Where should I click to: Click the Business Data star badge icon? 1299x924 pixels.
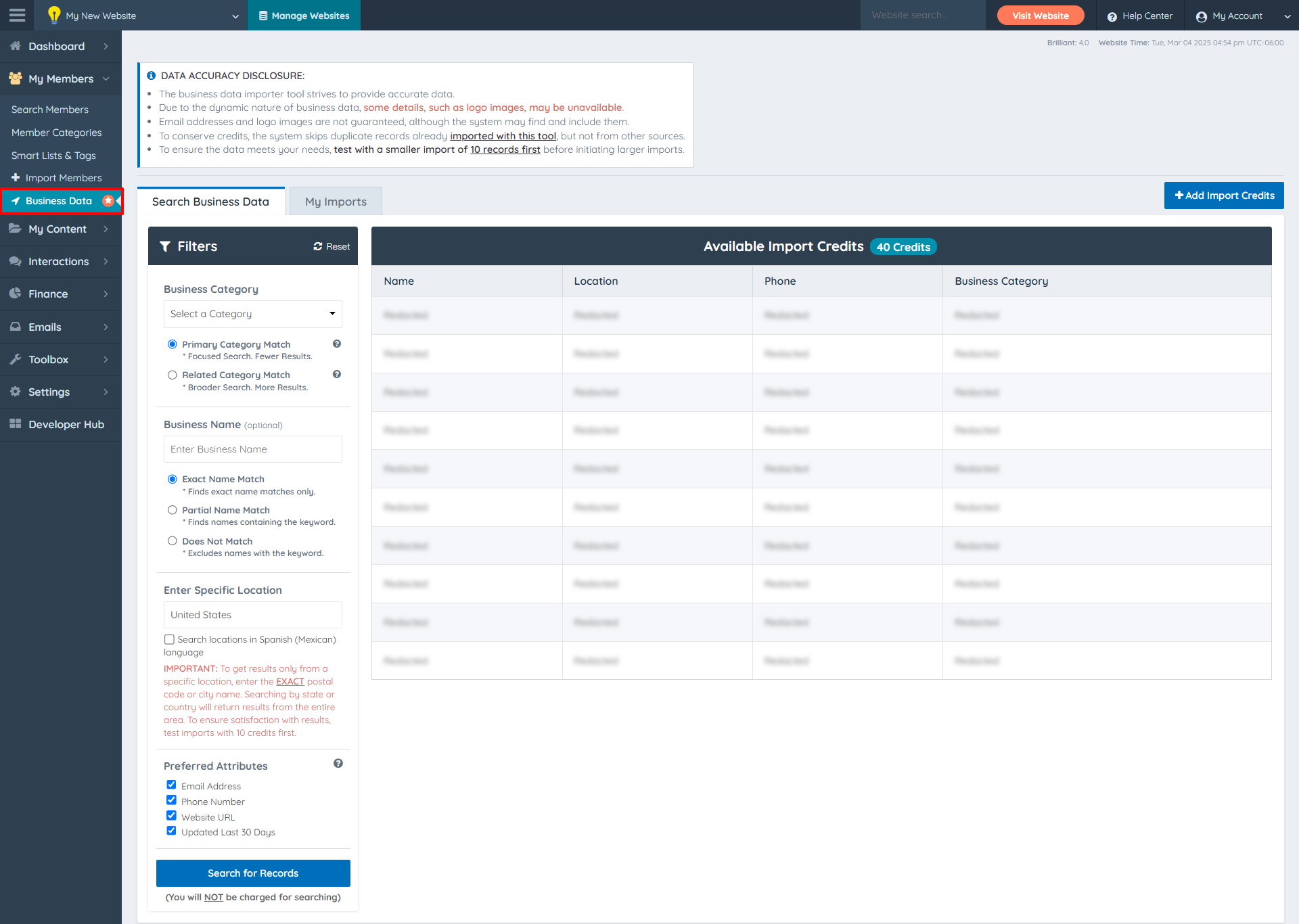[x=108, y=201]
